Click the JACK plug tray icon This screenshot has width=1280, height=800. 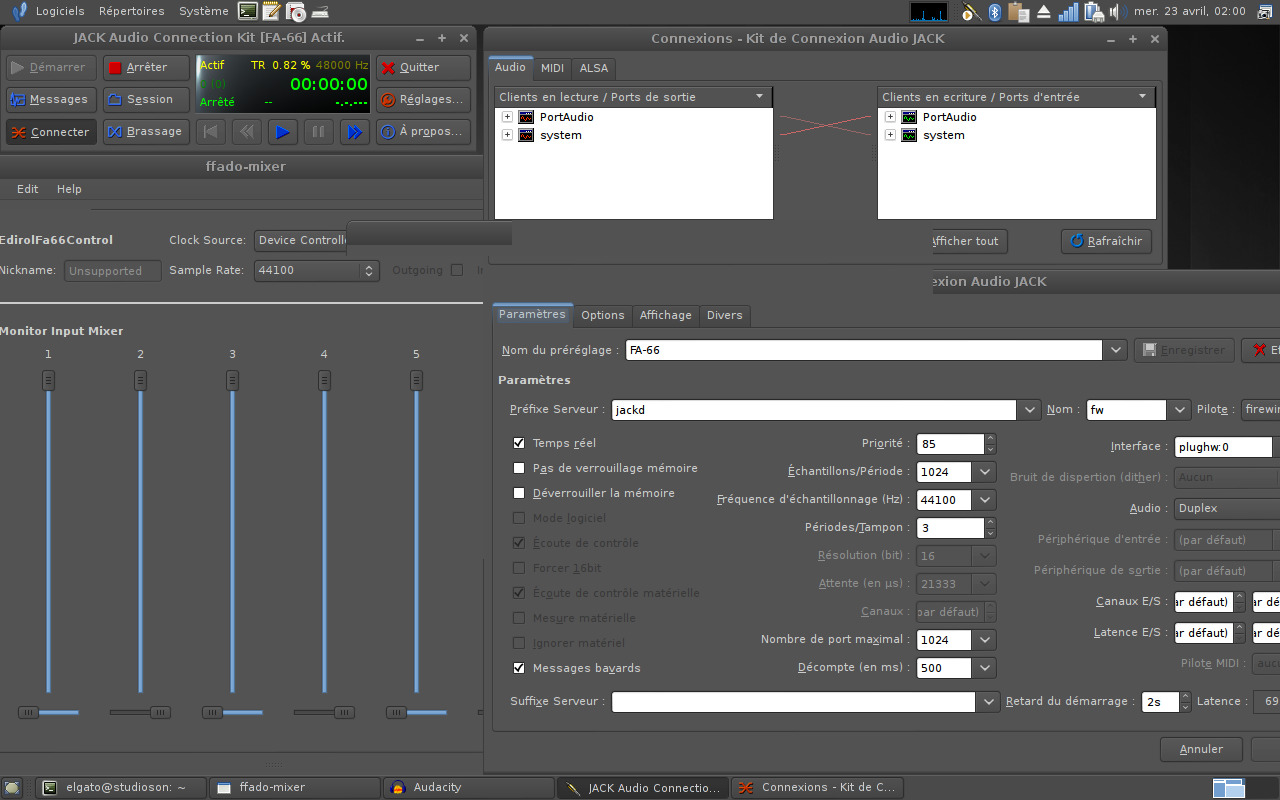click(x=970, y=12)
